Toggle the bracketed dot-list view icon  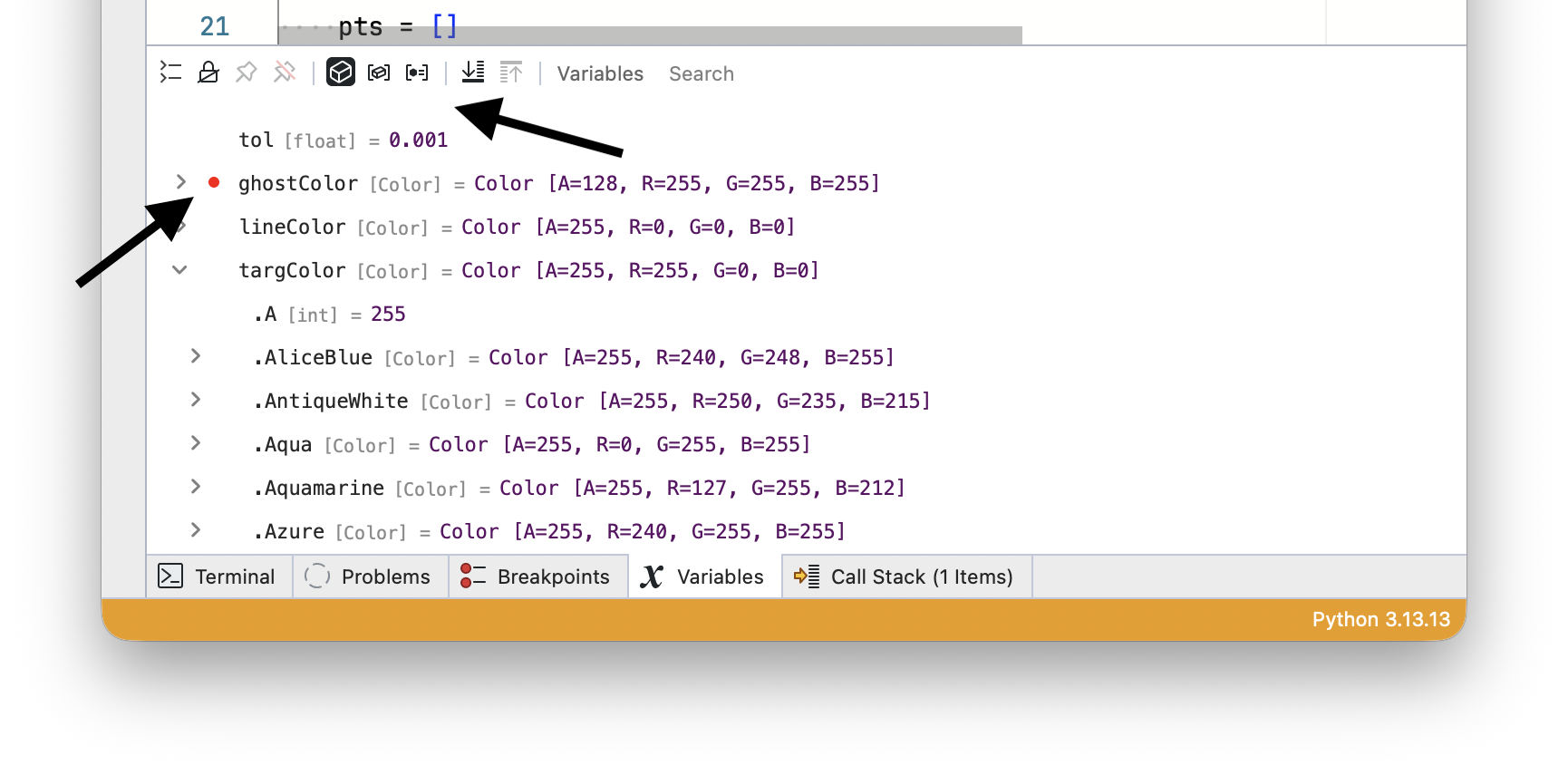(417, 73)
